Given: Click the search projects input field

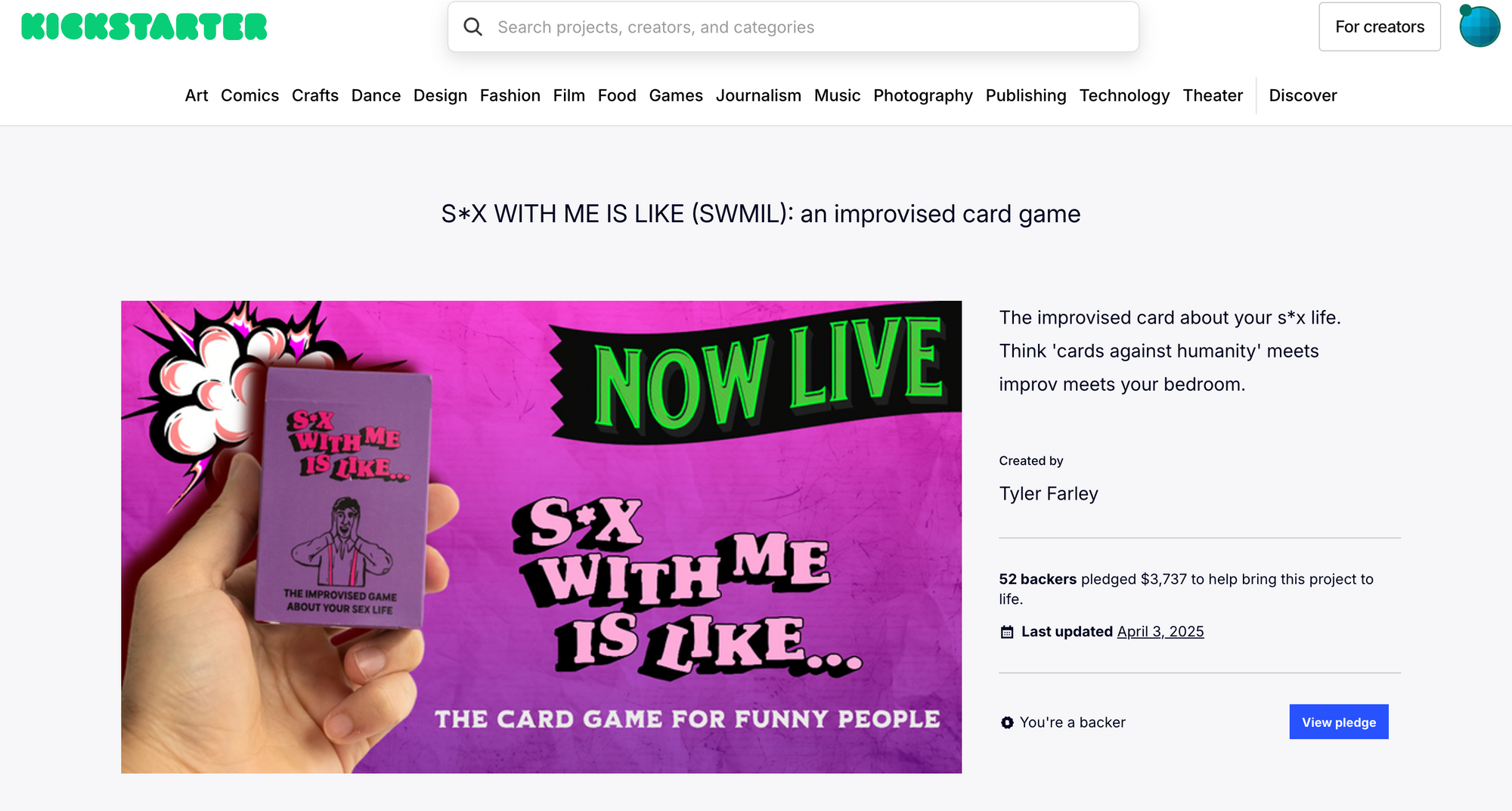Looking at the screenshot, I should click(793, 27).
